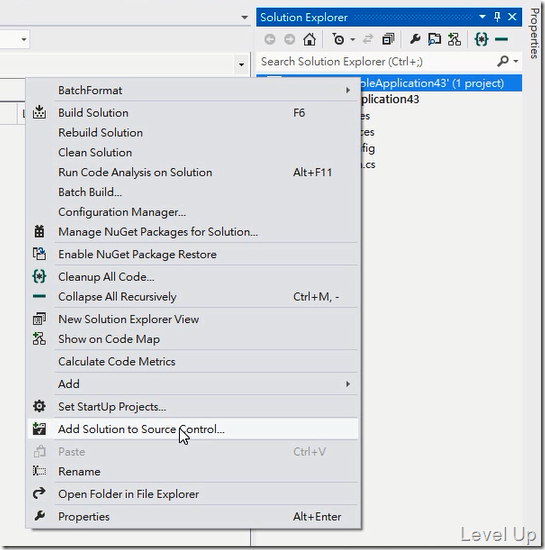
Task: Open the combo box dropdown beside the editor
Action: coord(24,39)
